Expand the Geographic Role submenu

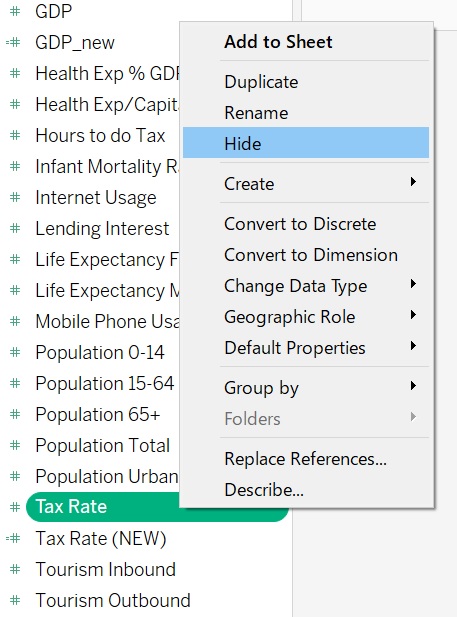coord(306,317)
